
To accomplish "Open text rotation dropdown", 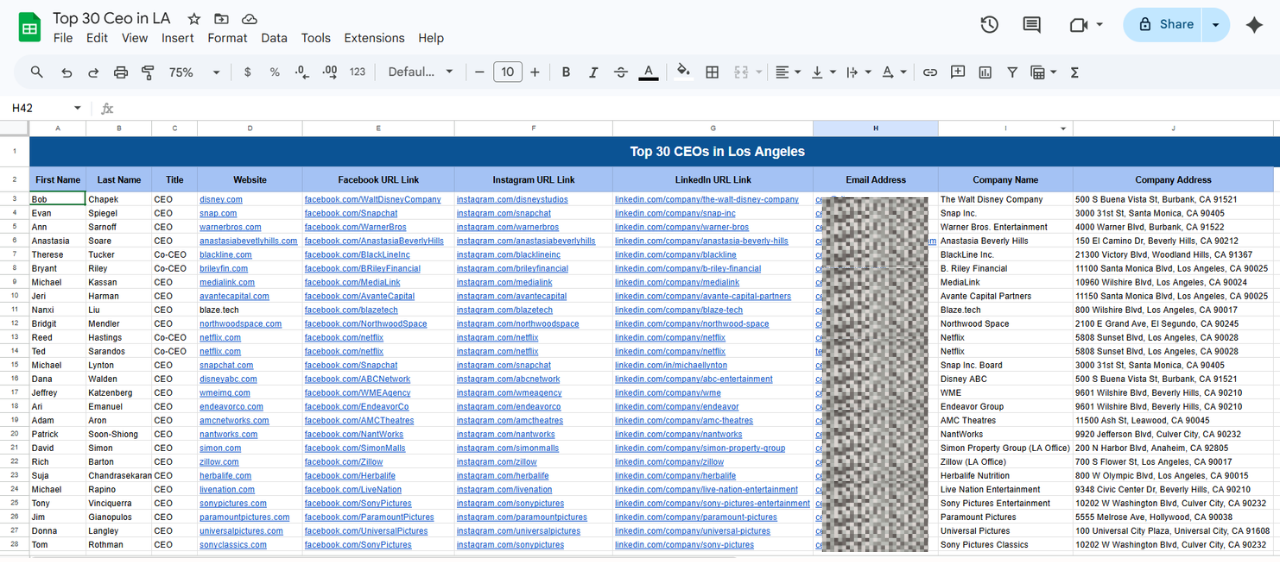I will pyautogui.click(x=893, y=72).
